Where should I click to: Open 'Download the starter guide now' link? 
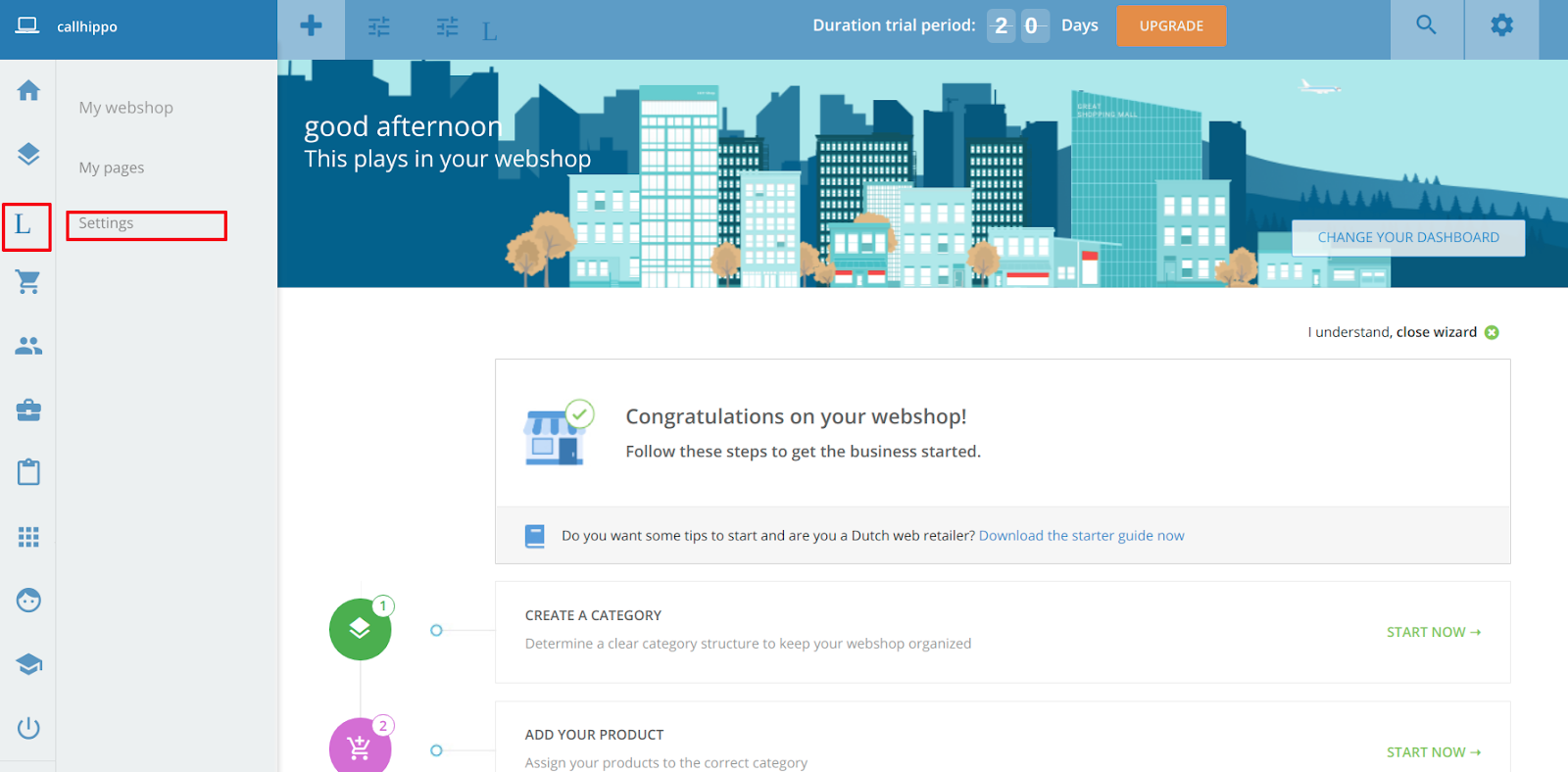1081,536
